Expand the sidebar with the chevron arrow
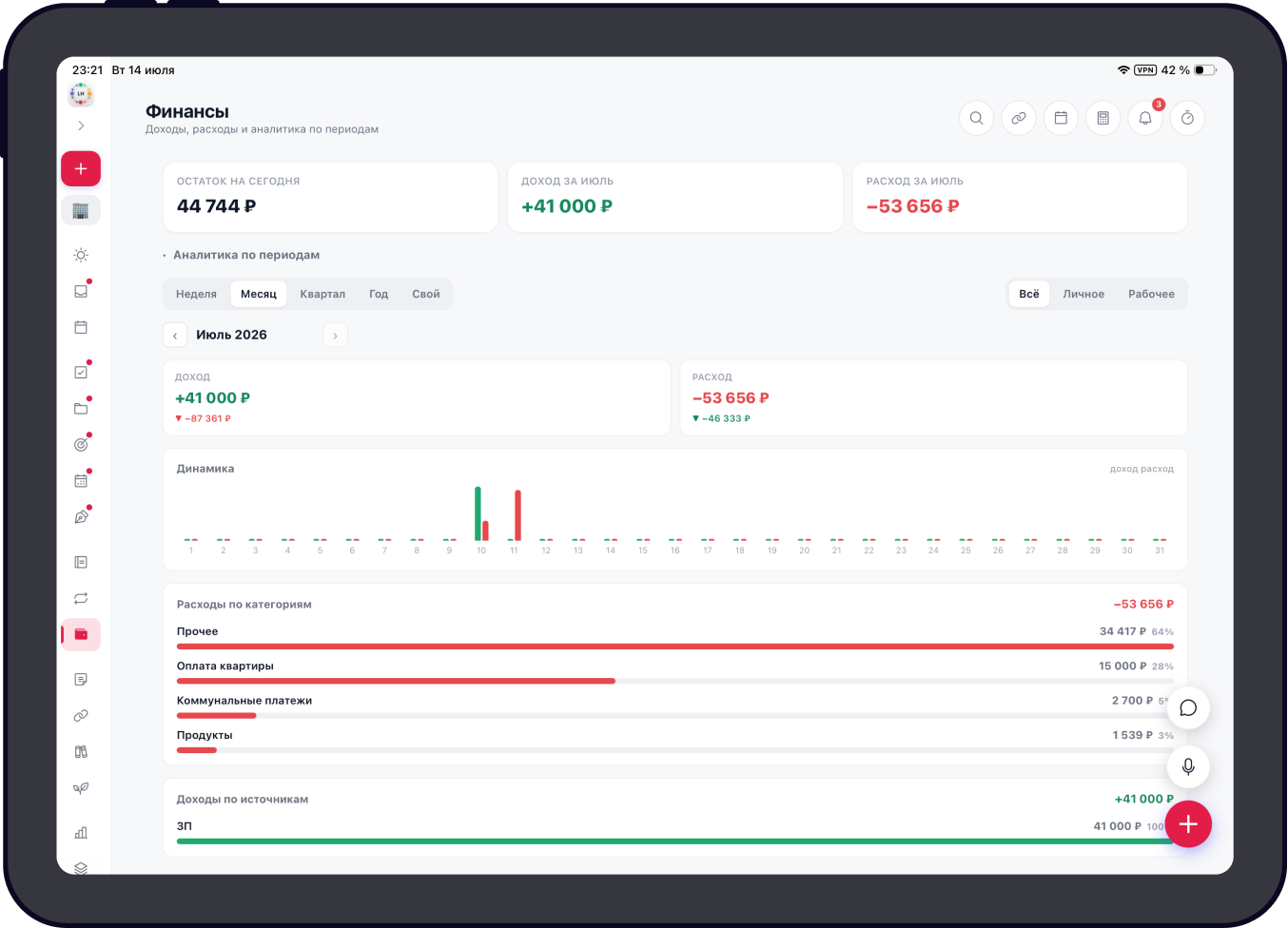 [x=81, y=126]
